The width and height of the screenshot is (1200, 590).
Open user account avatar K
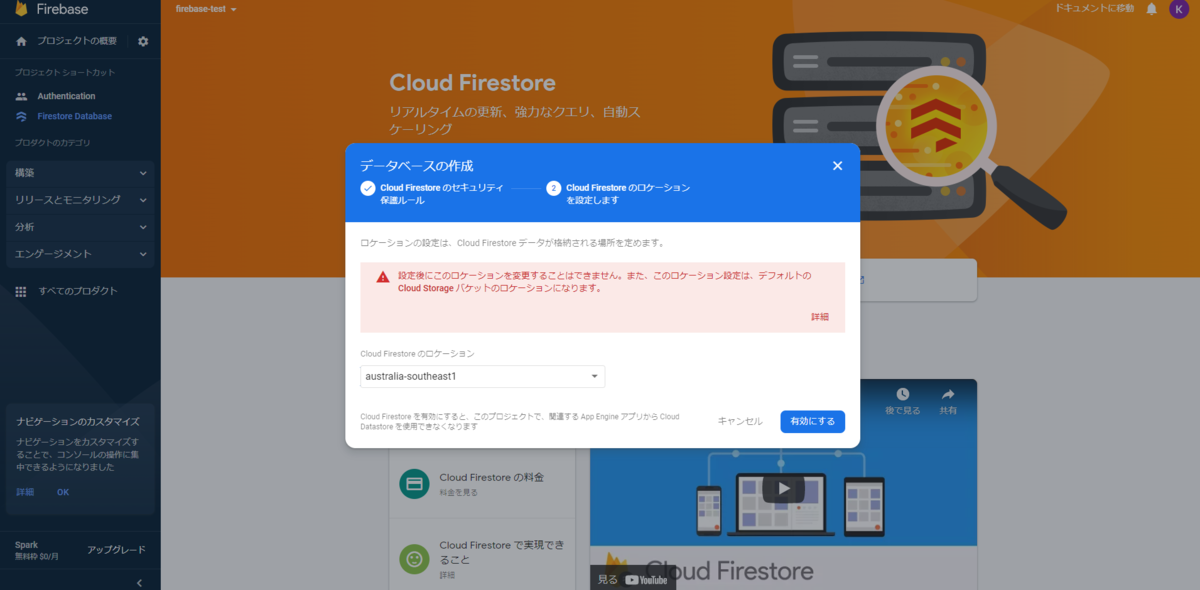click(x=1177, y=9)
